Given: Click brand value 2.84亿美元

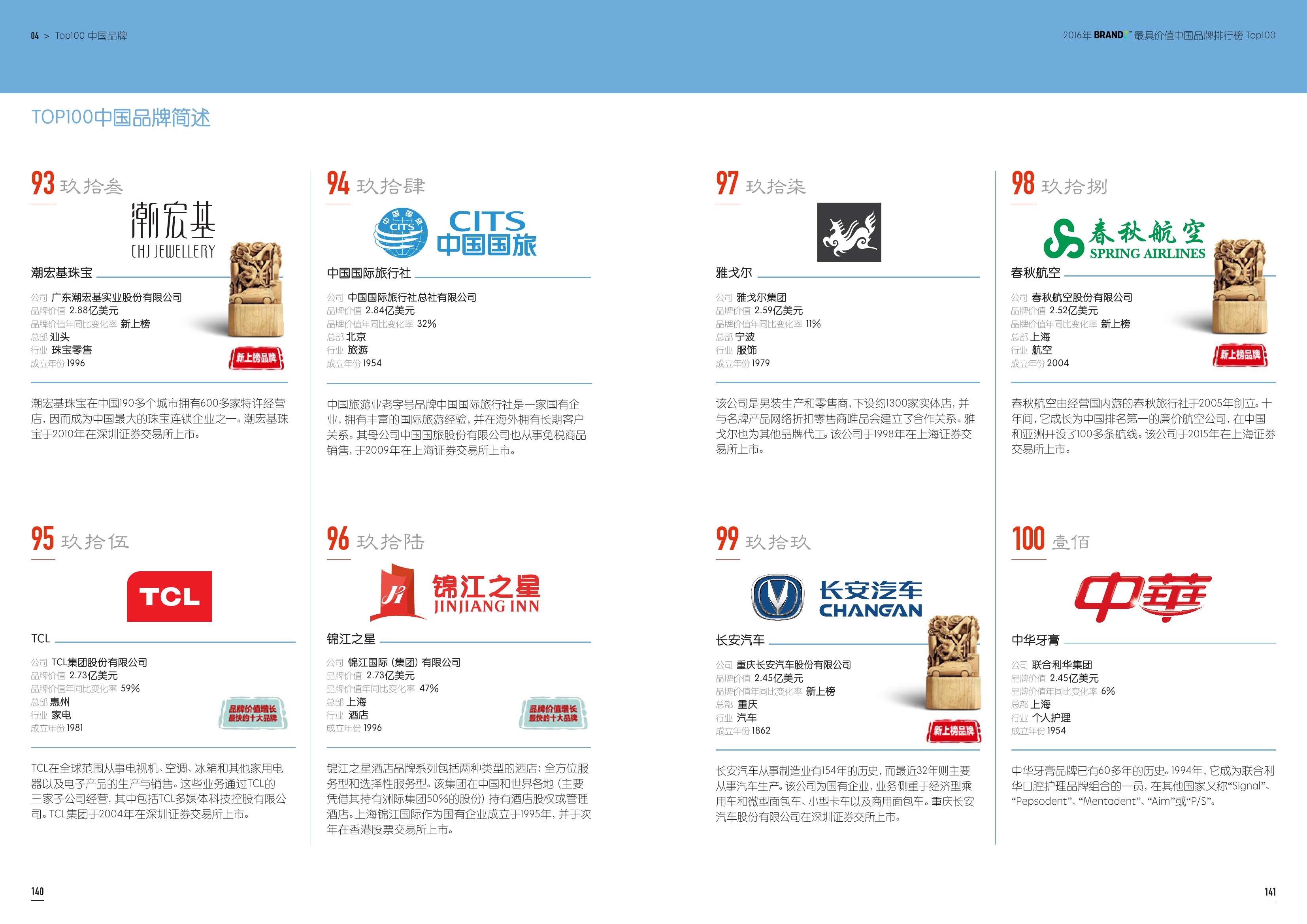Looking at the screenshot, I should pos(390,311).
